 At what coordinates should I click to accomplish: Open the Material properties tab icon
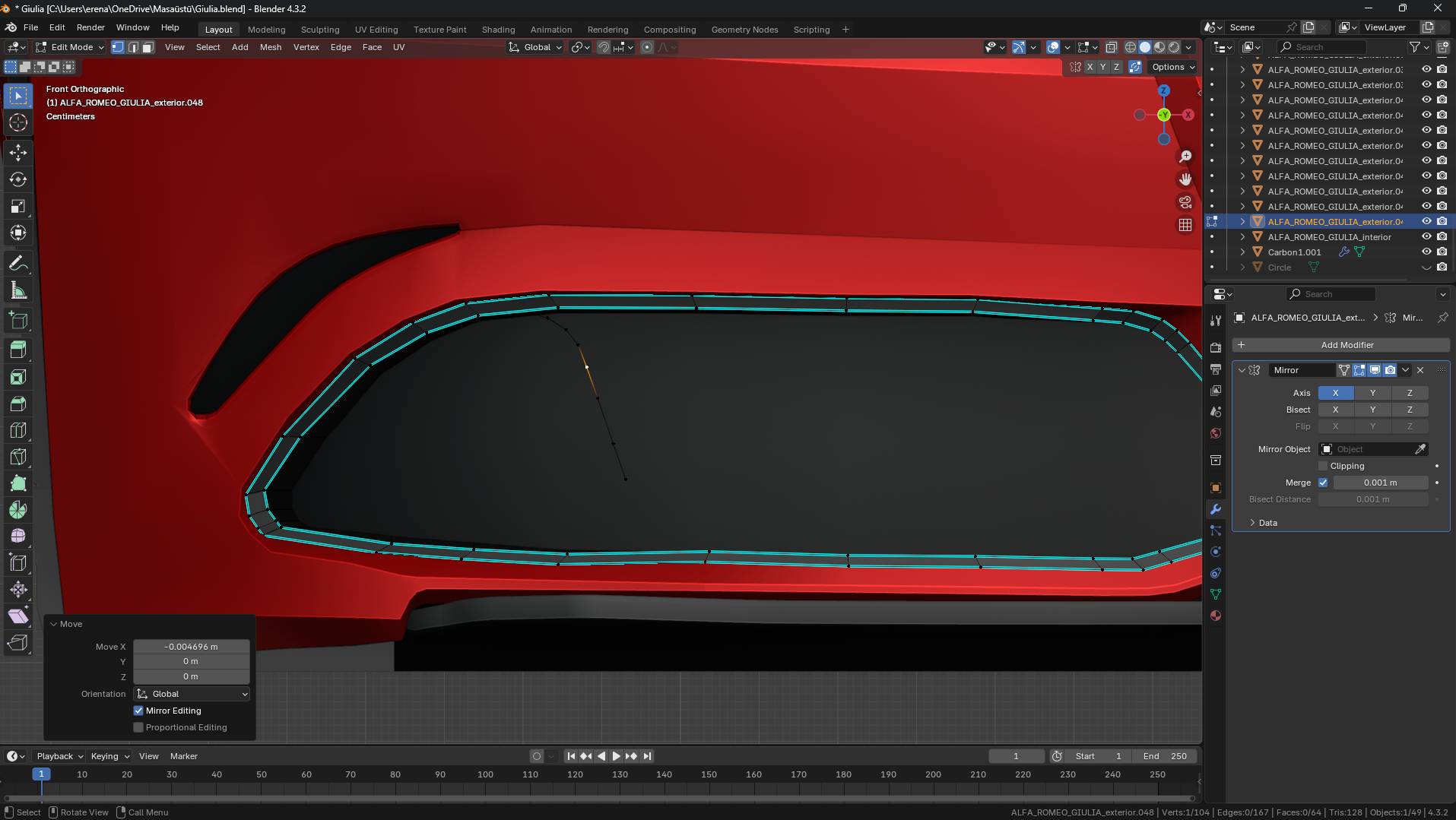(1216, 616)
